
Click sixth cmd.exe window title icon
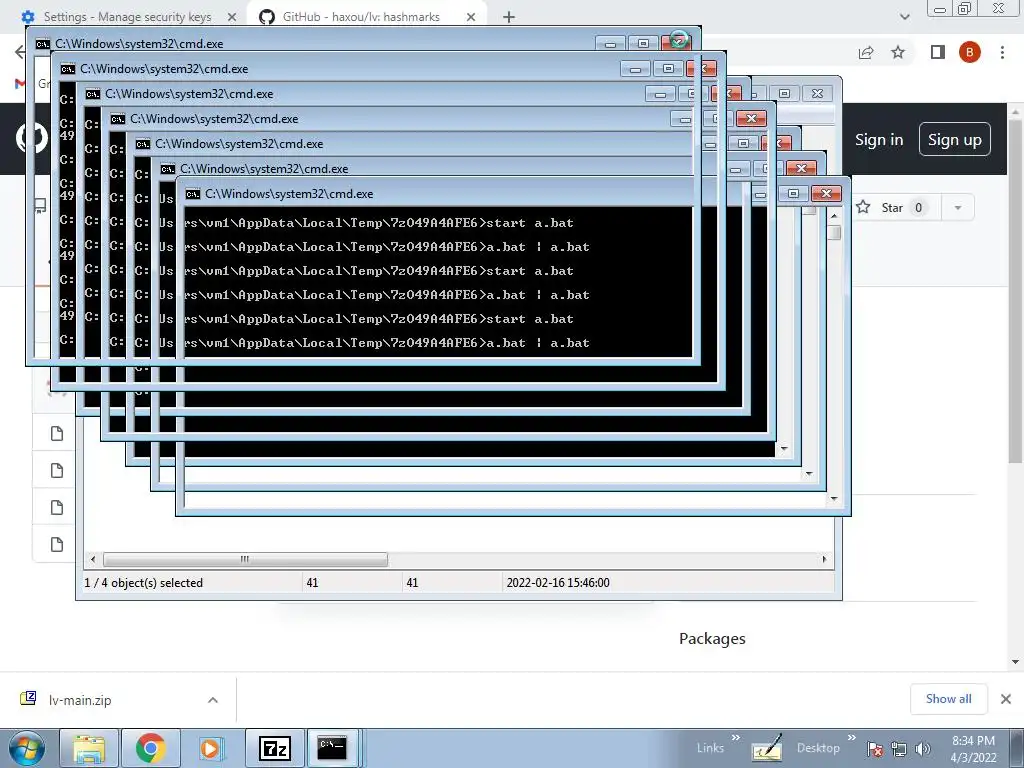(x=168, y=169)
